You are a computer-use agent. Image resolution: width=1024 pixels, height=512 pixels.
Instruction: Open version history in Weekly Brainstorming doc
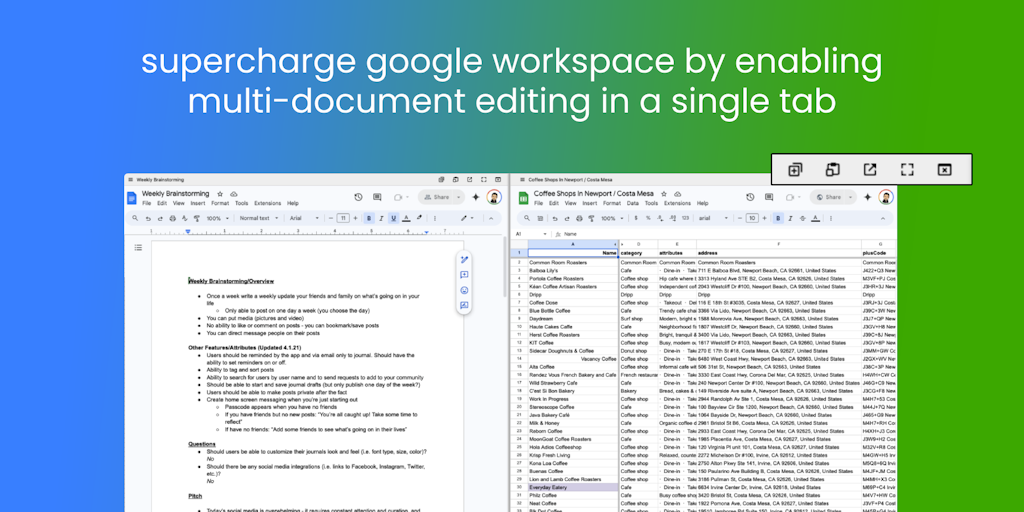(358, 197)
